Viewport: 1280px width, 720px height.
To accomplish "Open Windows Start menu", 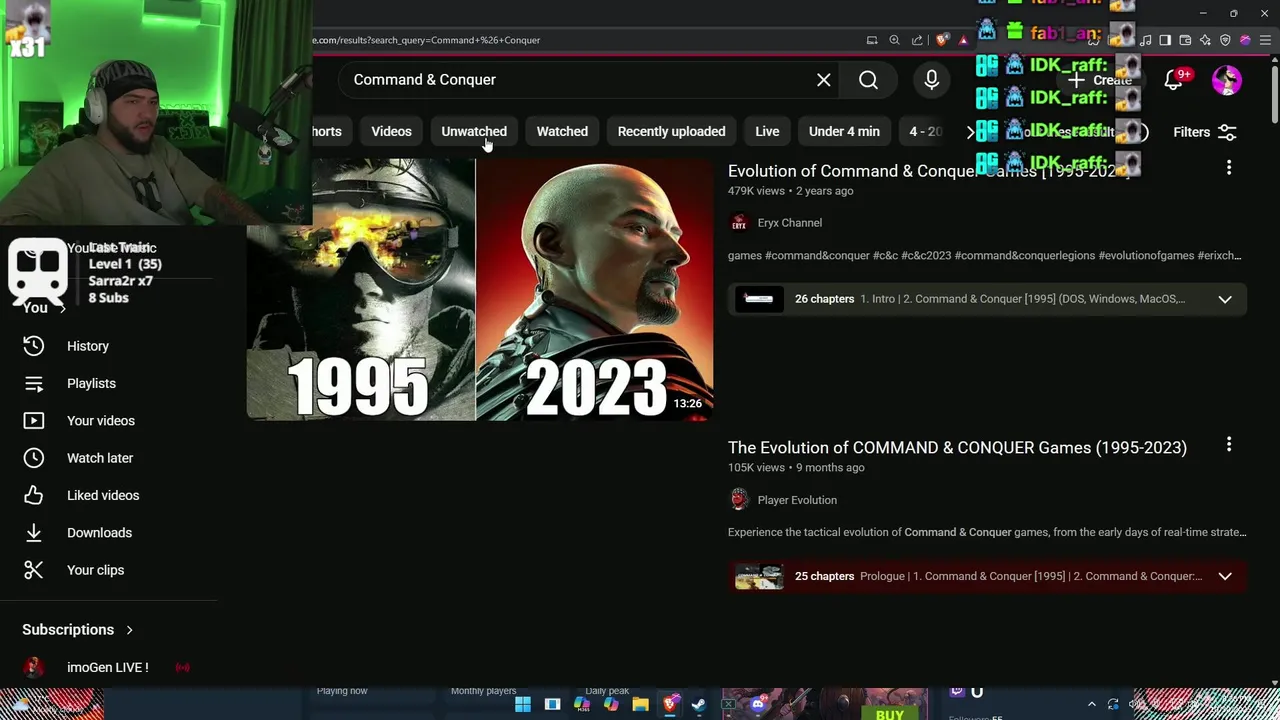I will (x=522, y=704).
